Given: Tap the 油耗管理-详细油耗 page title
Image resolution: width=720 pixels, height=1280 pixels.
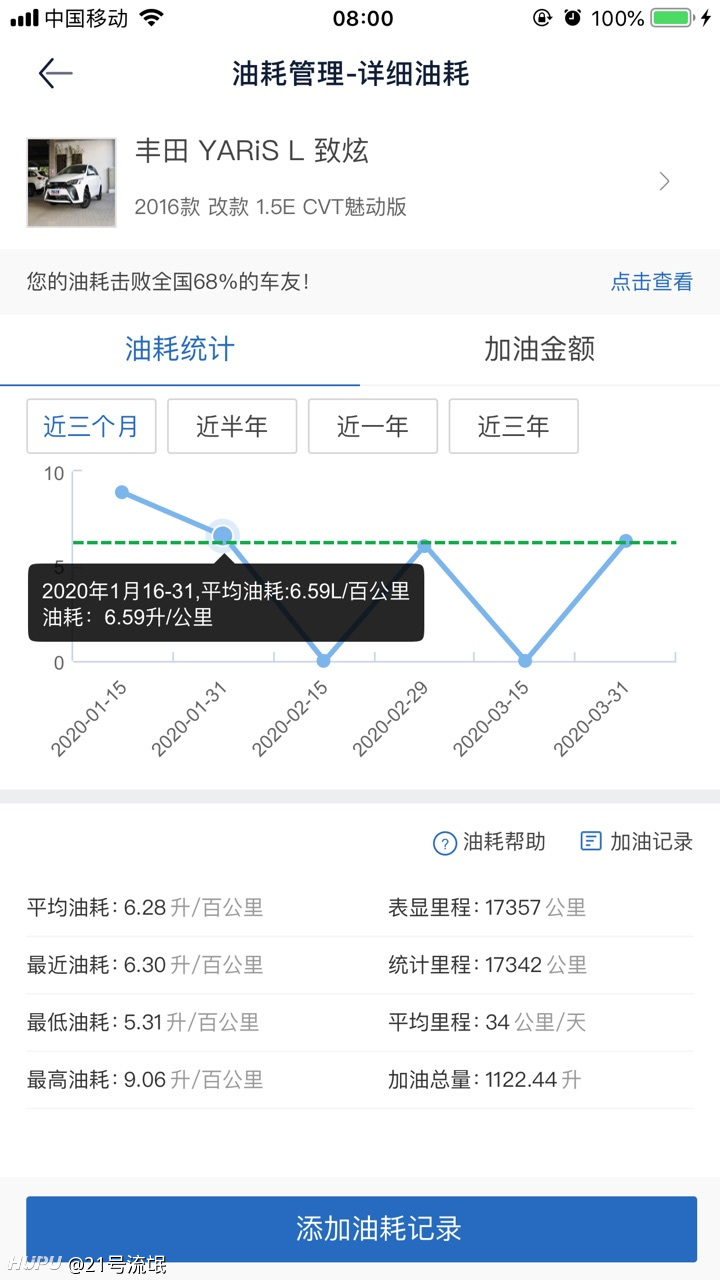Looking at the screenshot, I should point(351,73).
